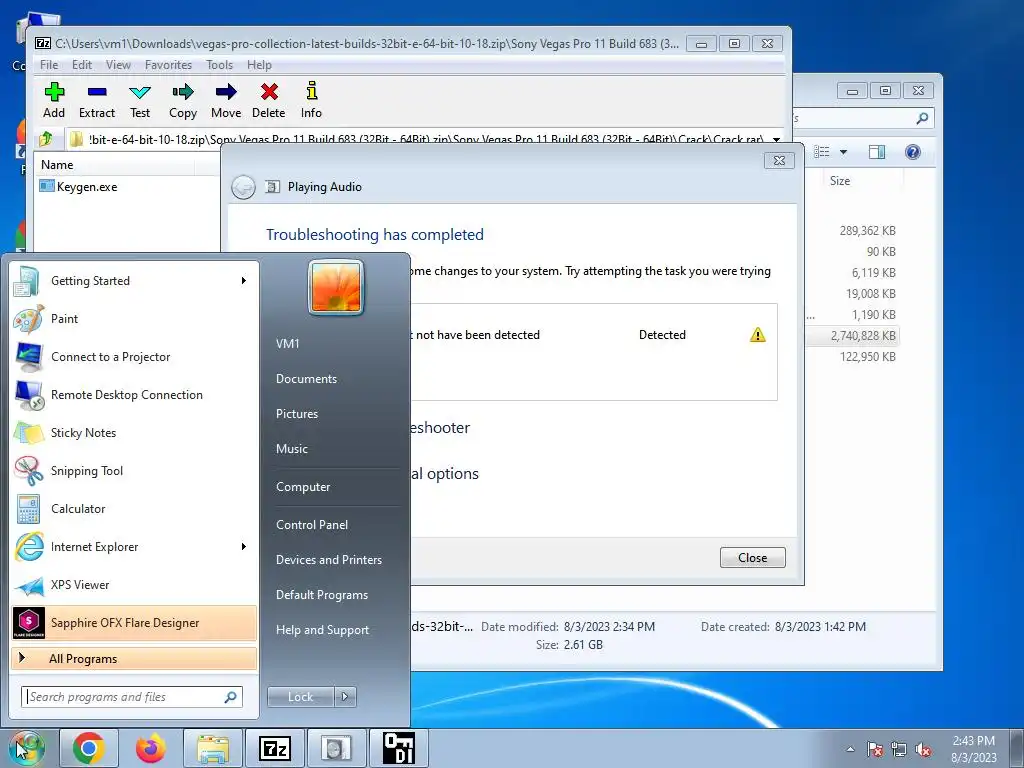Click the Search programs and files box
This screenshot has width=1024, height=768.
132,697
